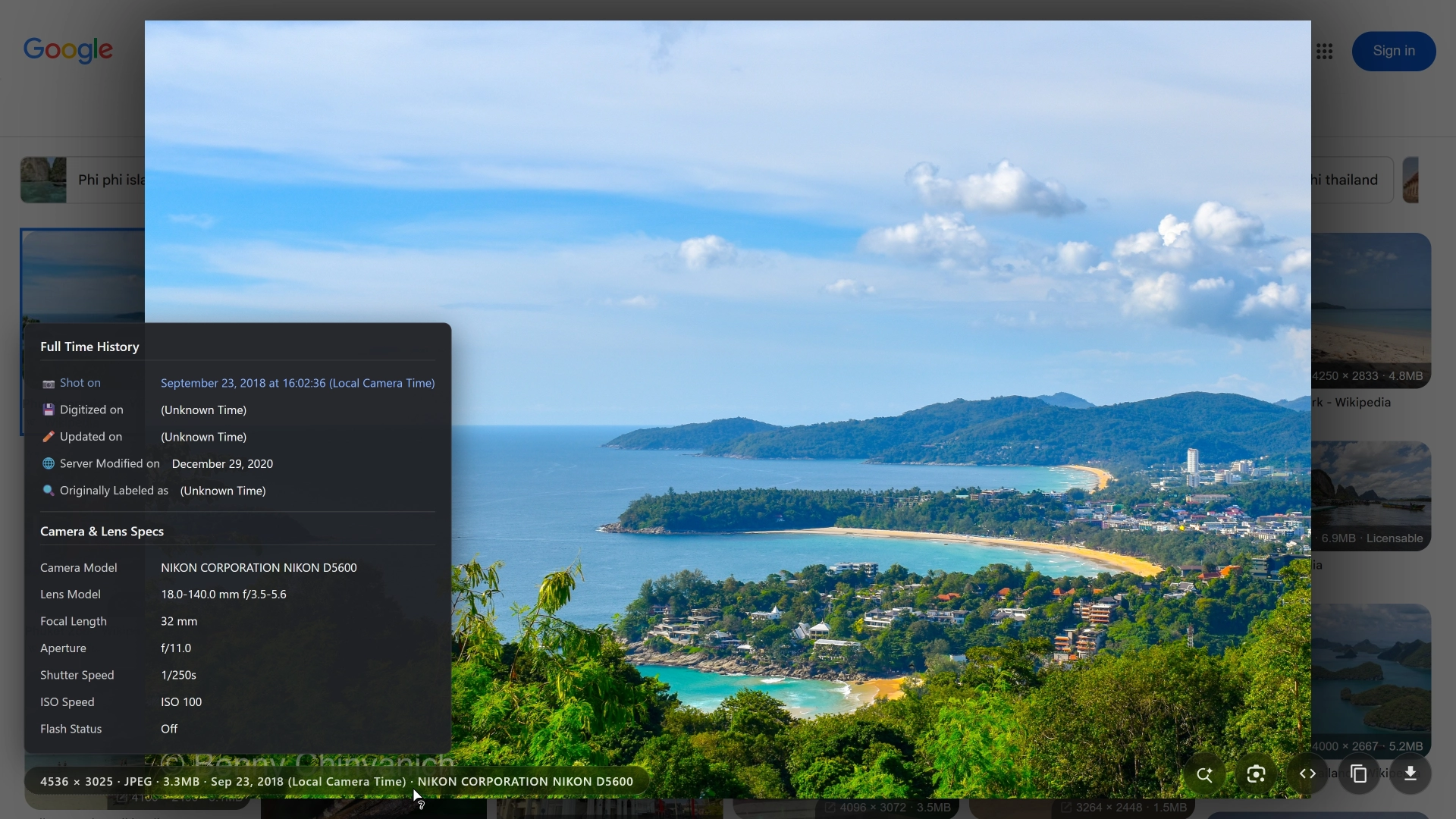Click the Camera Model label
The width and height of the screenshot is (1456, 819).
click(x=79, y=568)
